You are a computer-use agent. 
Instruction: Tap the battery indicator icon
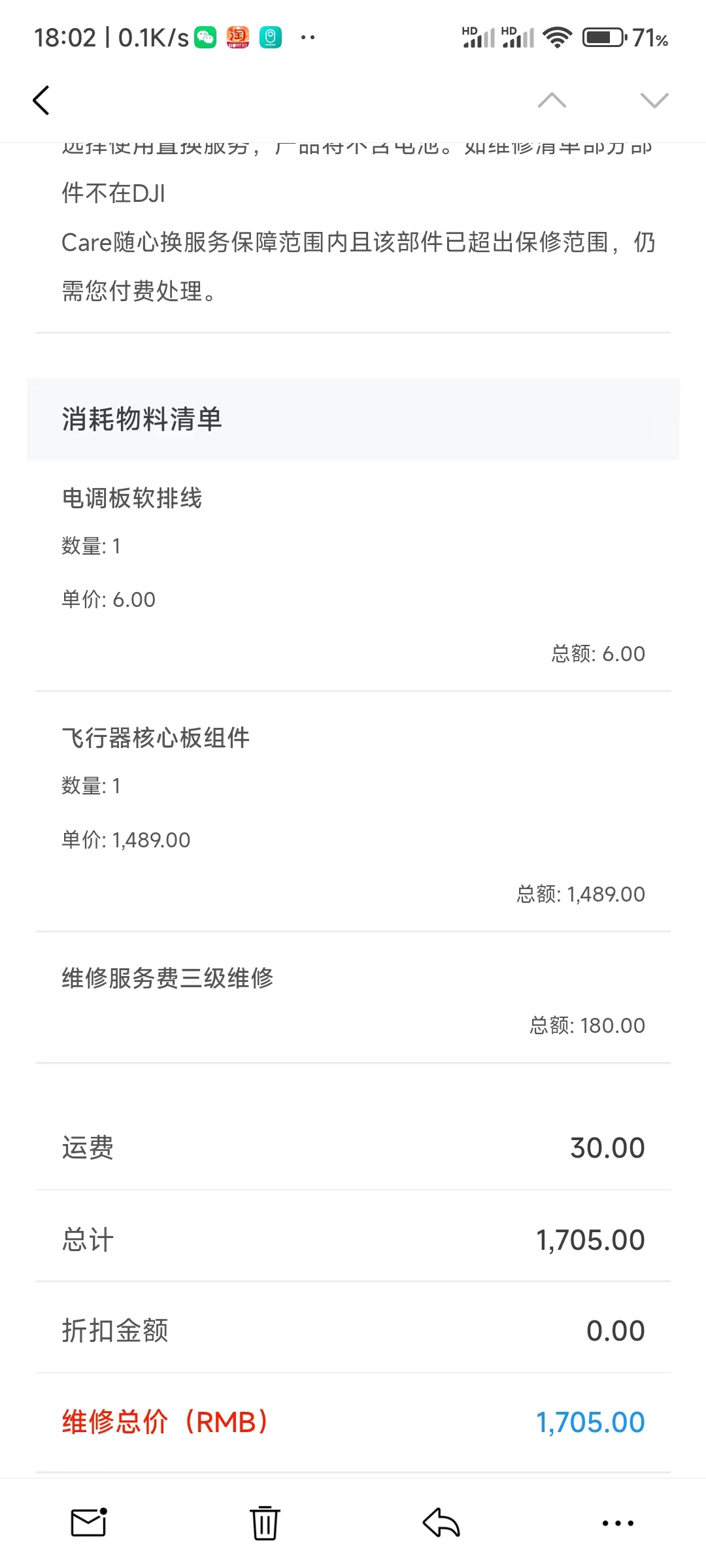tap(605, 37)
